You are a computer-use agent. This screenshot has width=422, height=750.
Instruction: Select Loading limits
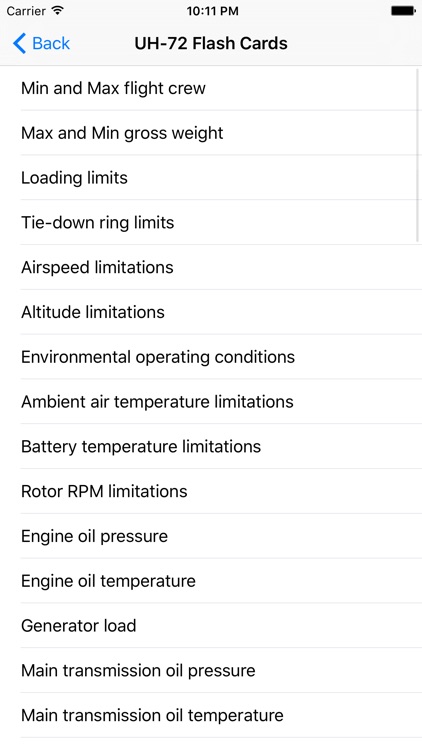click(x=211, y=177)
